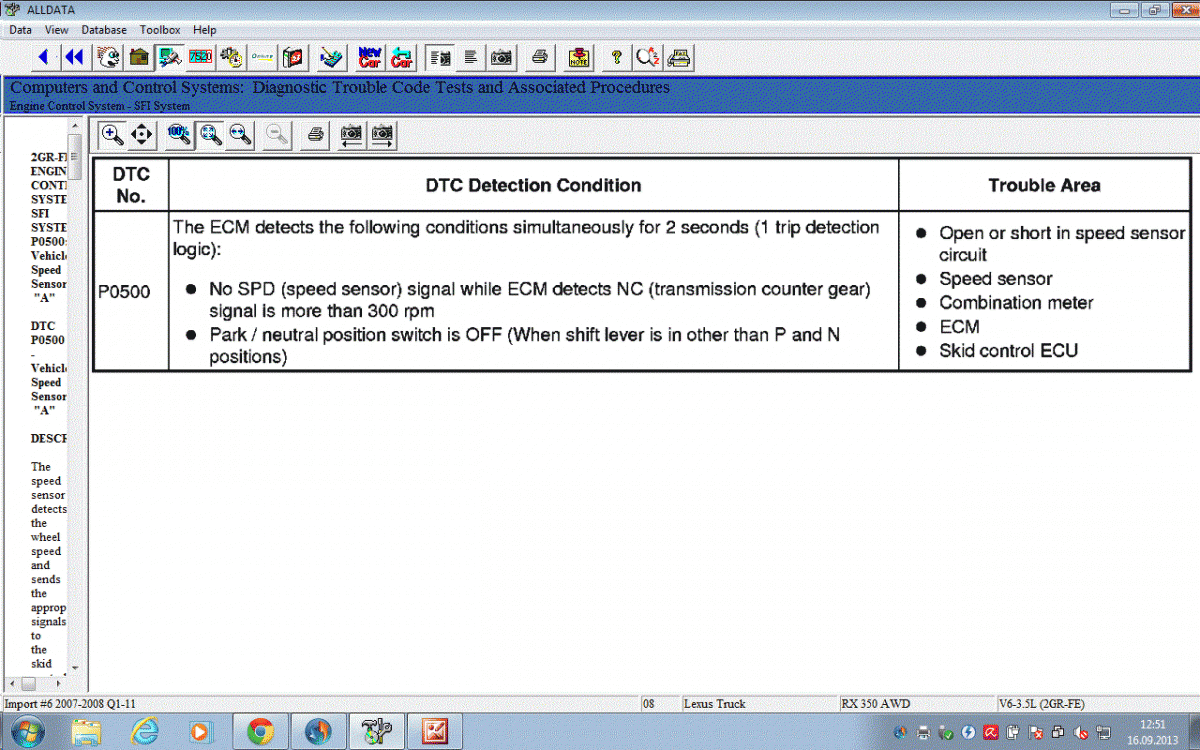The height and width of the screenshot is (750, 1200).
Task: Click the white Online label toolbar icon
Action: coord(262,57)
